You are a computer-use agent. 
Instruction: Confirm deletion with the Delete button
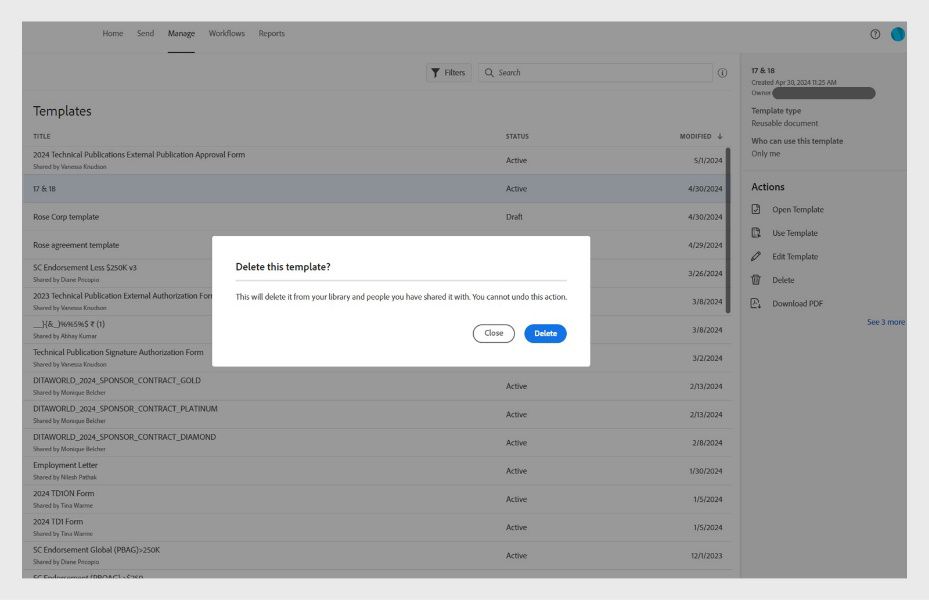[544, 333]
